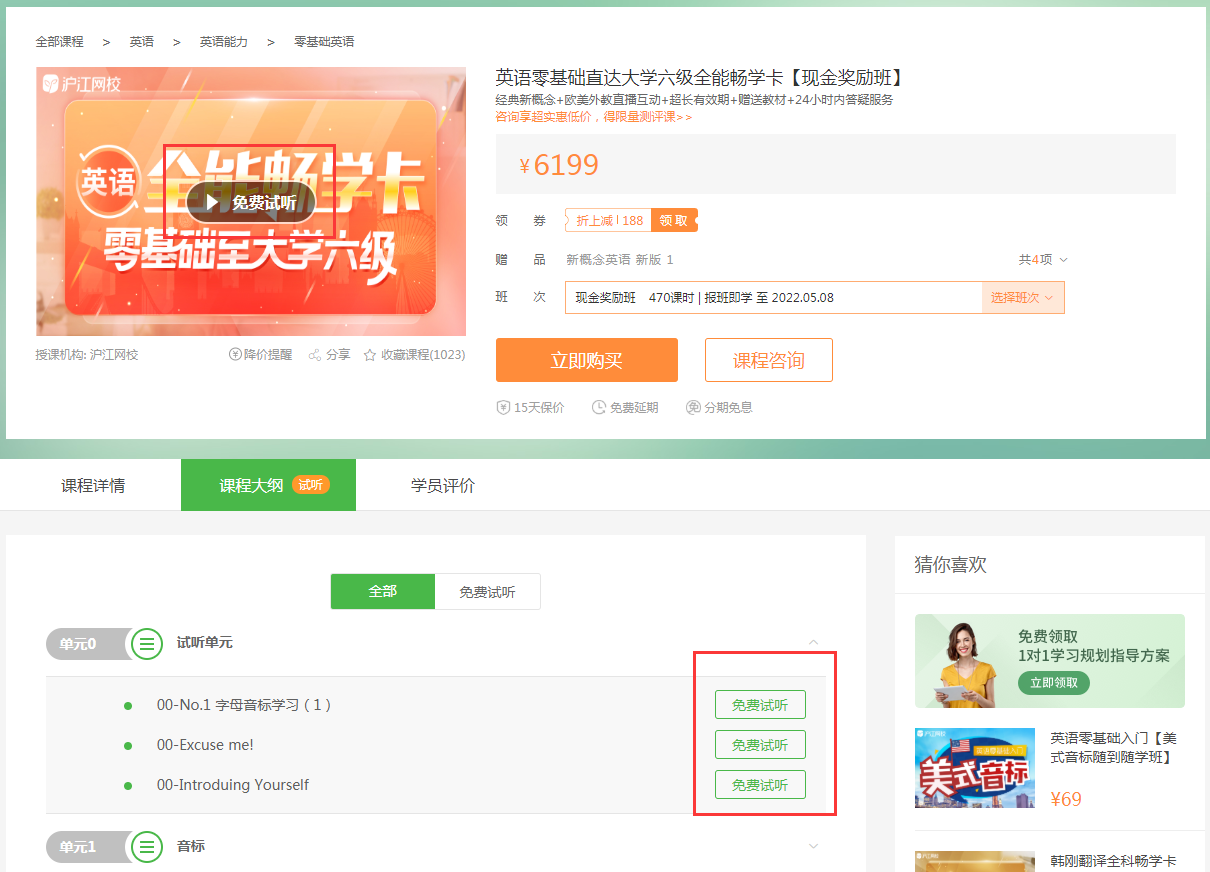
Task: Switch to 课程详情 tab
Action: 93,486
